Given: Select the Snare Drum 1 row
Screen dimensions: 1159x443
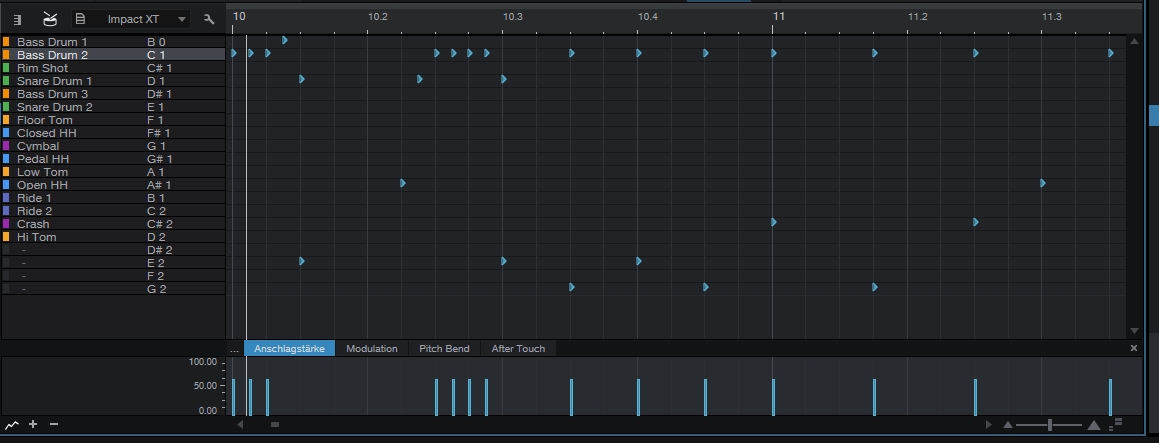Looking at the screenshot, I should [x=113, y=81].
